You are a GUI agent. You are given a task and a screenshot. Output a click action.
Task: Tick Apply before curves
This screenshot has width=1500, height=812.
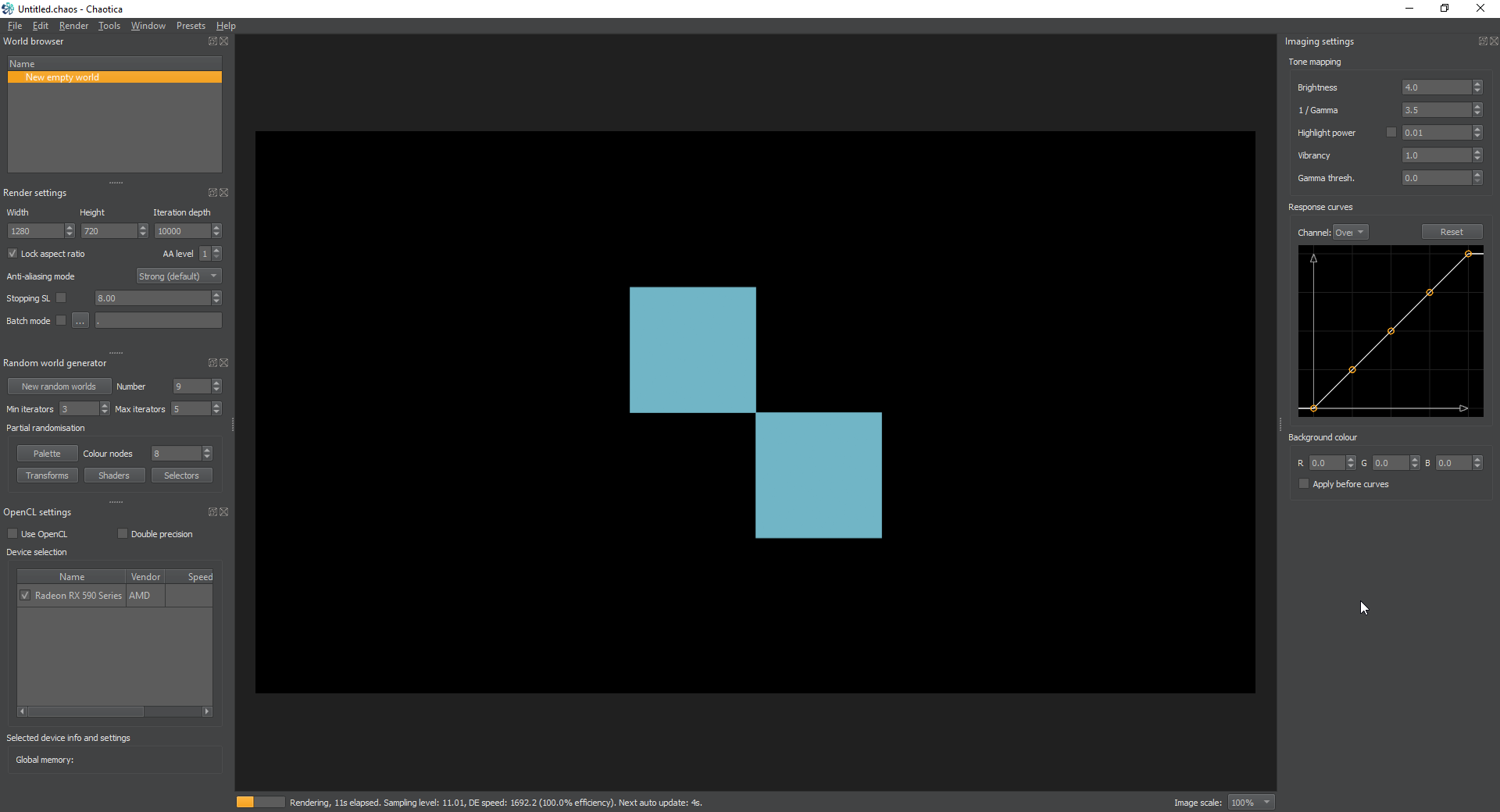pyautogui.click(x=1304, y=484)
